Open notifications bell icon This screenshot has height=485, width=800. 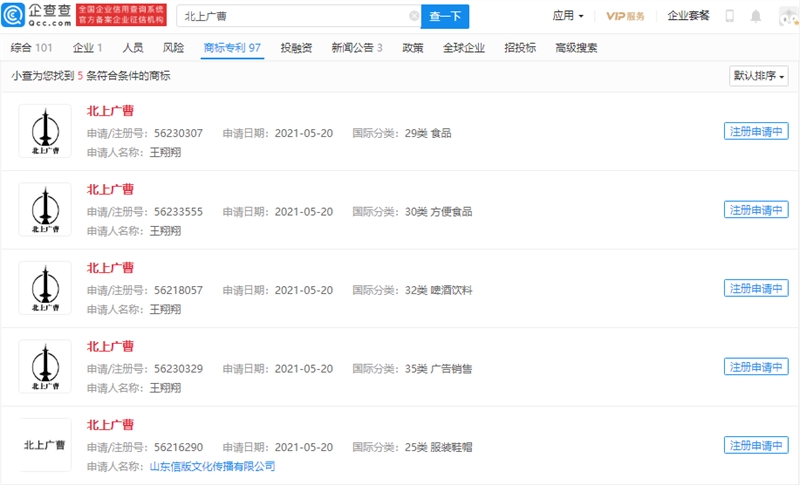tap(756, 16)
